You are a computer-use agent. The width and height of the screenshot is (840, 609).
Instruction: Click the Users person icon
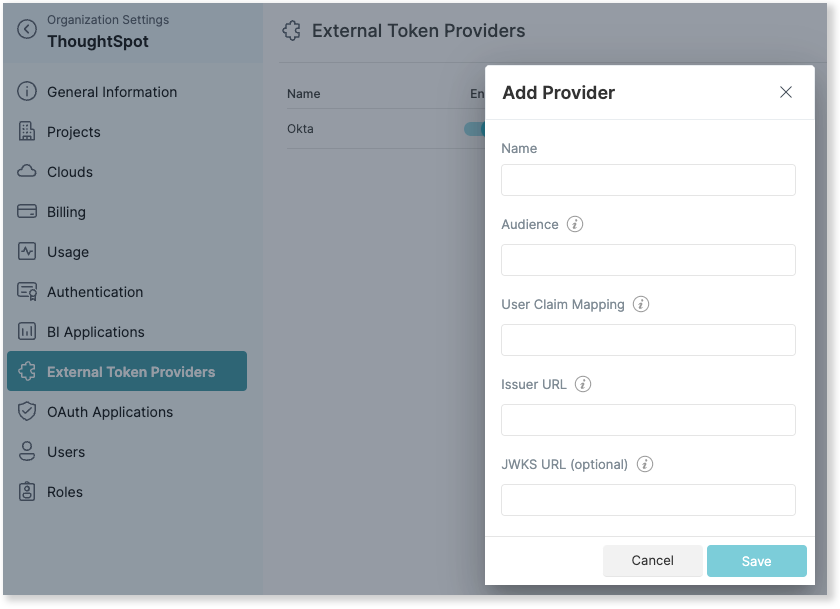coord(27,451)
